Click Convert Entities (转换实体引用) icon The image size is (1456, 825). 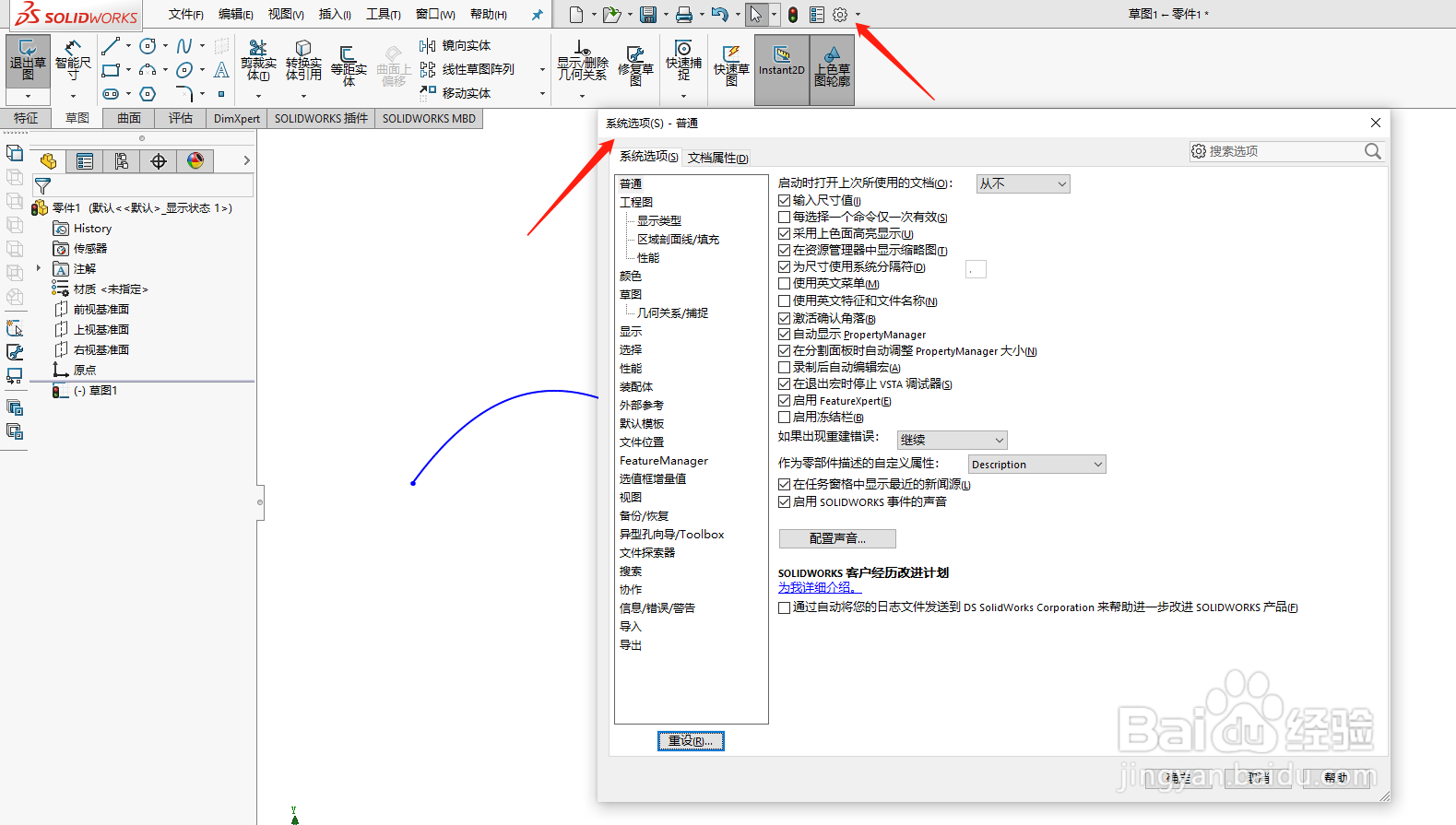(303, 62)
